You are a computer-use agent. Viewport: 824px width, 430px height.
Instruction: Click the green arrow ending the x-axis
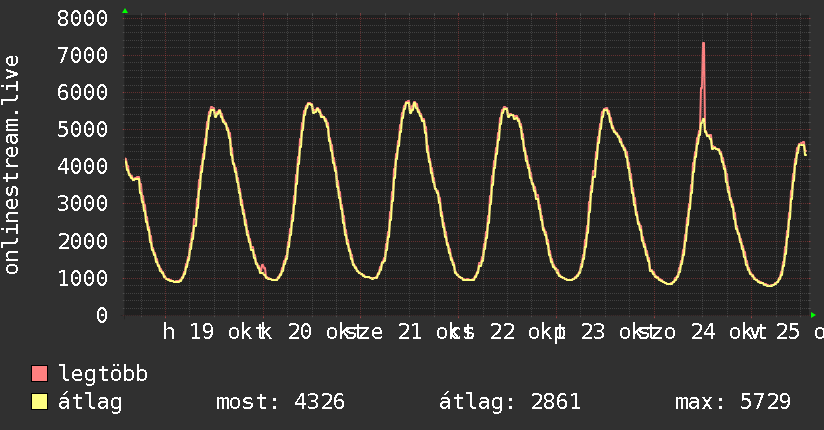tap(813, 315)
